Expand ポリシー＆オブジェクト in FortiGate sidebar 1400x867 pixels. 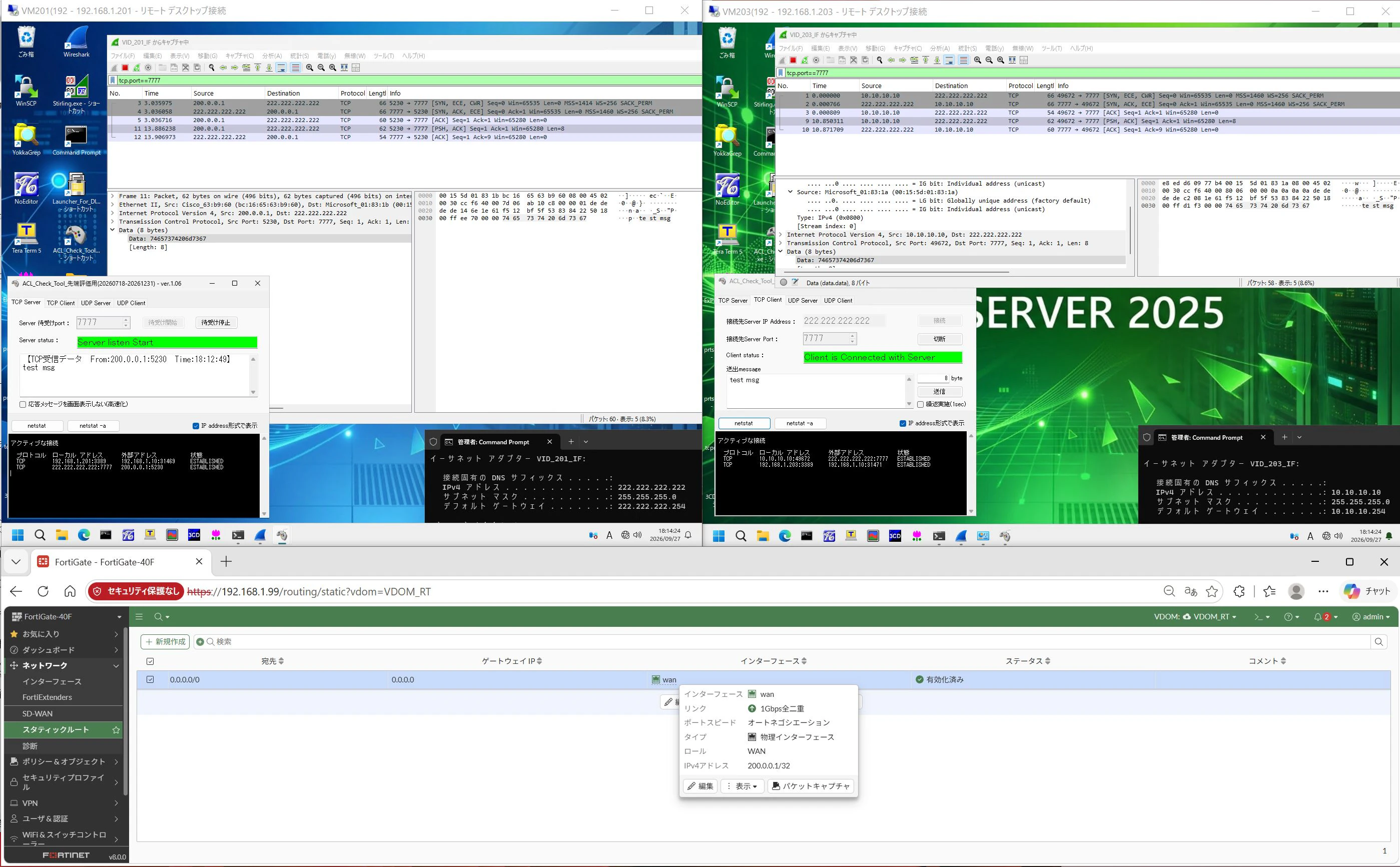tap(63, 761)
